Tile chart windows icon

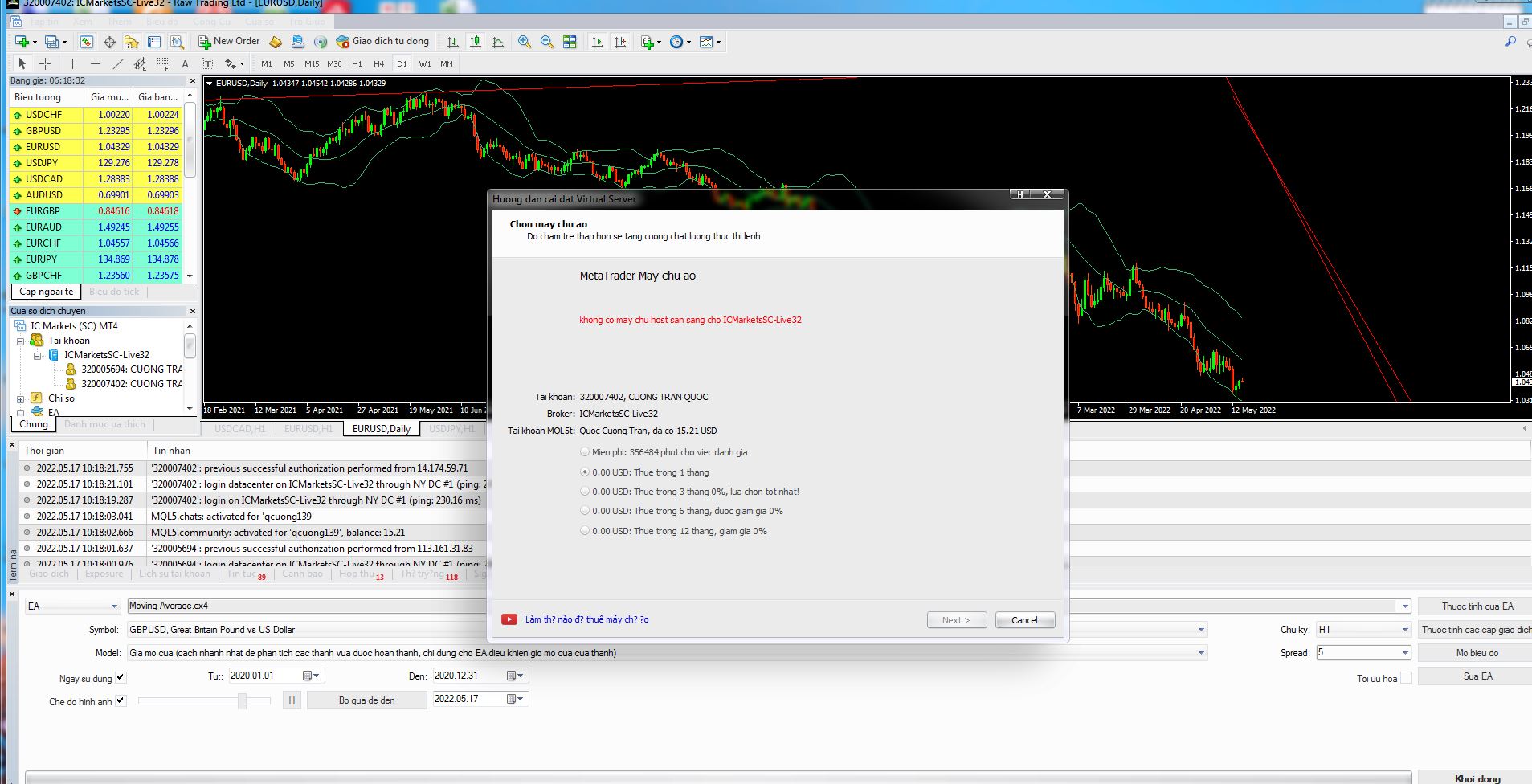point(570,42)
